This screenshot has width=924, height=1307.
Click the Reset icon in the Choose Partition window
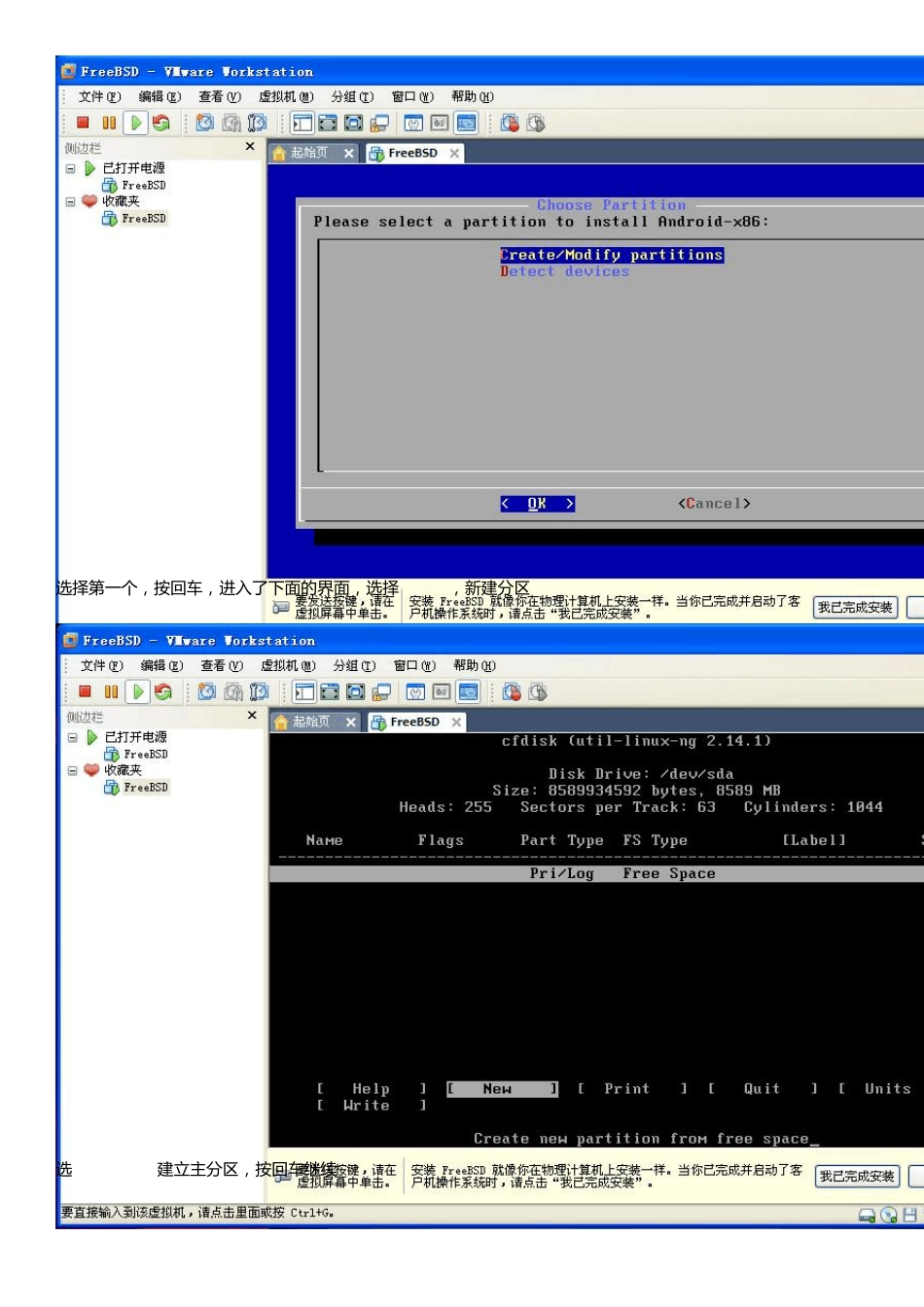click(x=161, y=123)
